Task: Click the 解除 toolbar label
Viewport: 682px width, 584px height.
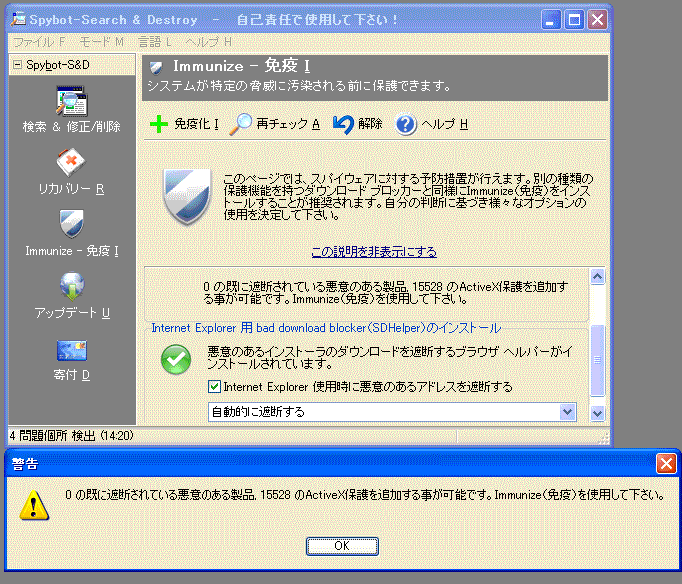Action: coord(370,124)
